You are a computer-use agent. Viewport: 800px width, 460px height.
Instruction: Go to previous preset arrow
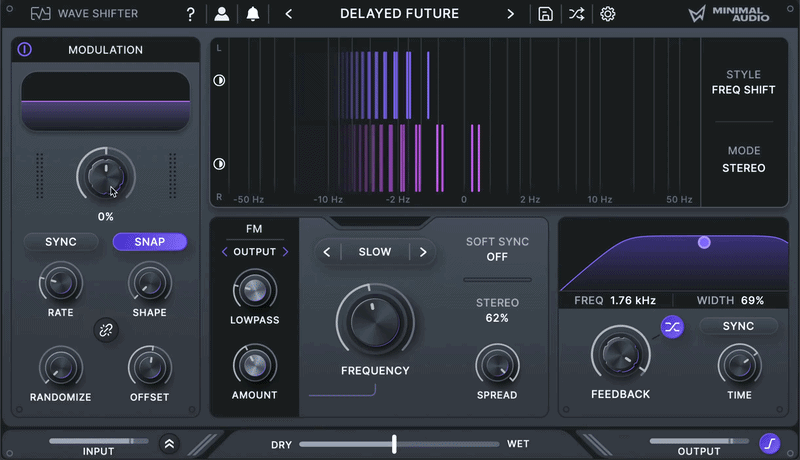coord(289,14)
